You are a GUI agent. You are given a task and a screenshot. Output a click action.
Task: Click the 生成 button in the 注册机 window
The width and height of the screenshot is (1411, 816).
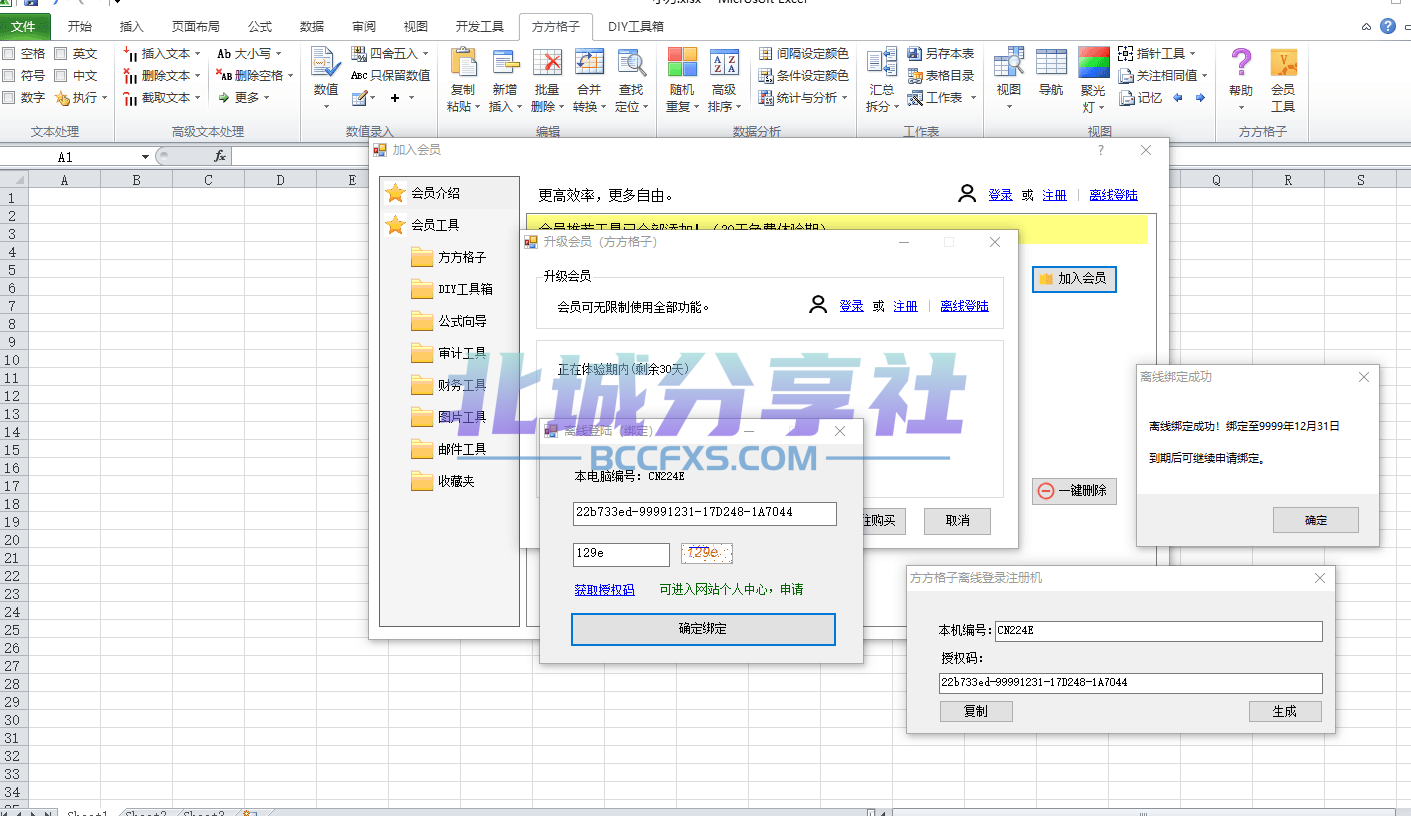[1285, 711]
